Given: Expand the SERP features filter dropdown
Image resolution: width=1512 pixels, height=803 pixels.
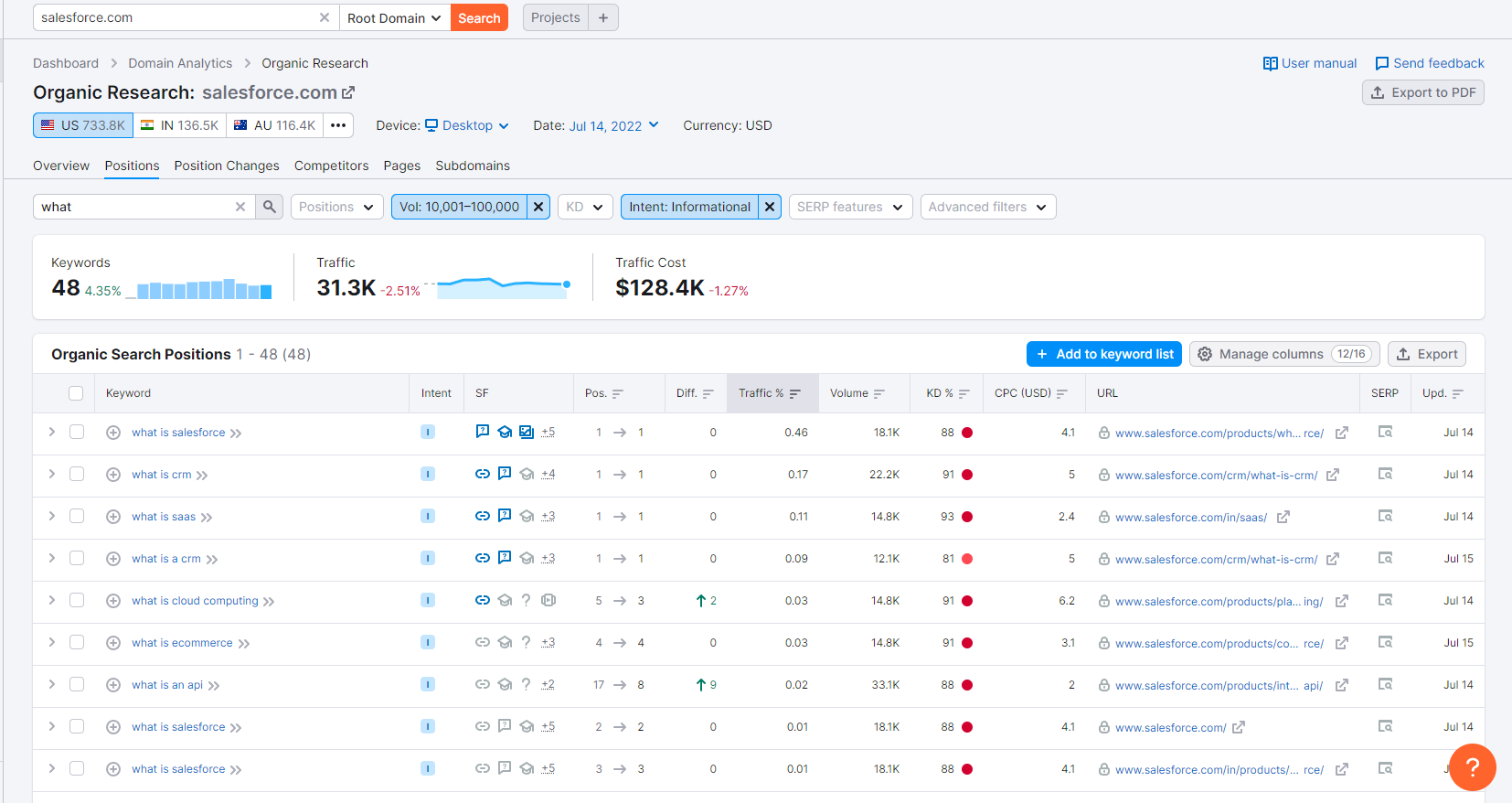Looking at the screenshot, I should tap(849, 207).
